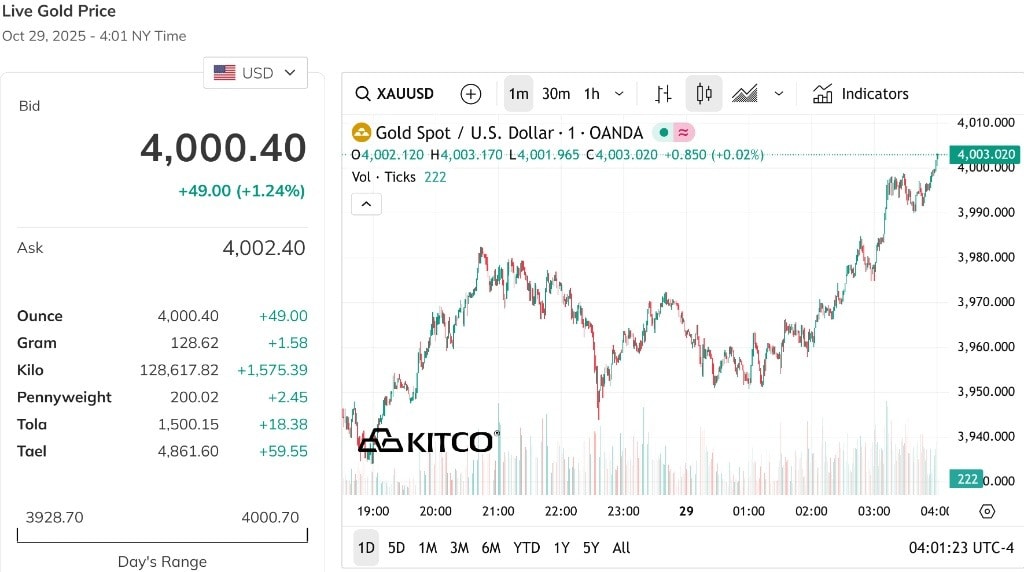Select the bars chart style icon
Image resolution: width=1024 pixels, height=572 pixels.
pyautogui.click(x=663, y=94)
